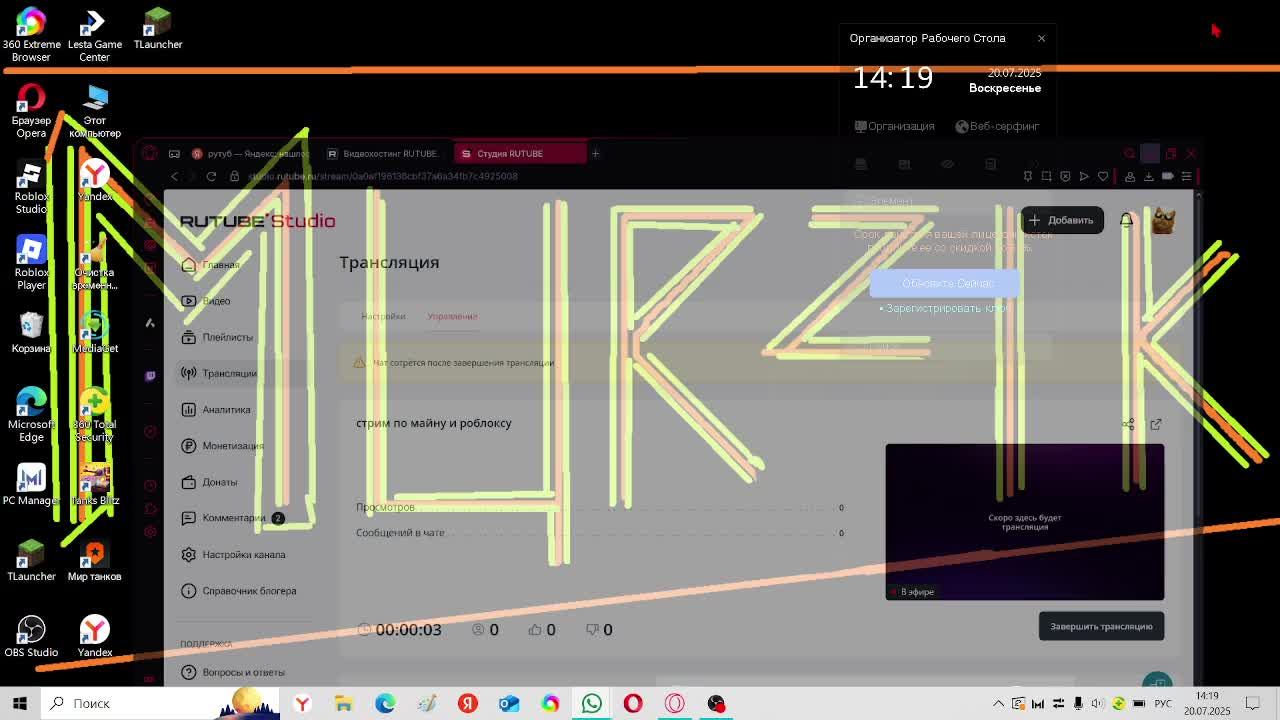Open the Windows notification center
Viewport: 1280px width, 720px height.
pyautogui.click(x=1253, y=704)
